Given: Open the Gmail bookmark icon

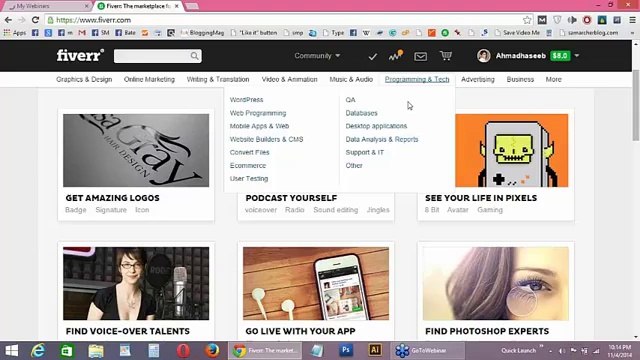Looking at the screenshot, I should tap(82, 33).
